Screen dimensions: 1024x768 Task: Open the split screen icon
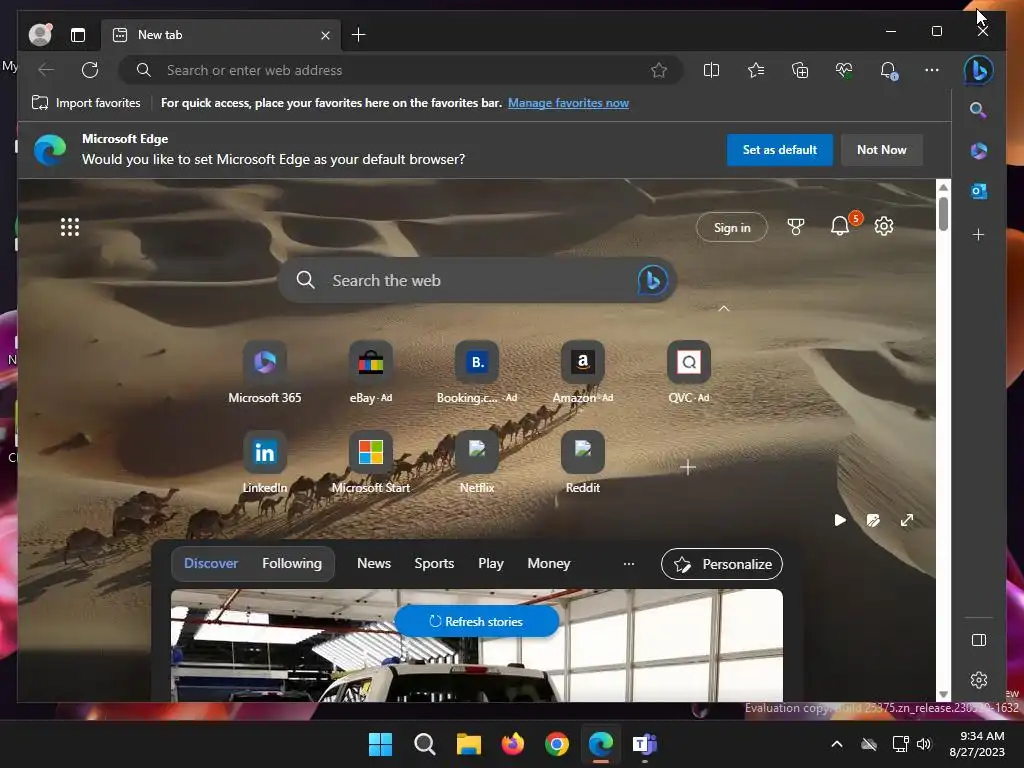pos(711,70)
